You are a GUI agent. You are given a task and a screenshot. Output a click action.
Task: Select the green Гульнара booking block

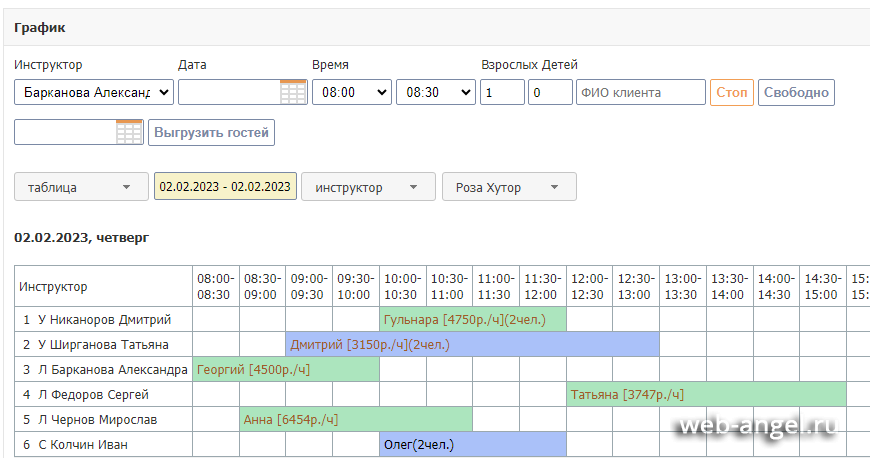pyautogui.click(x=473, y=319)
